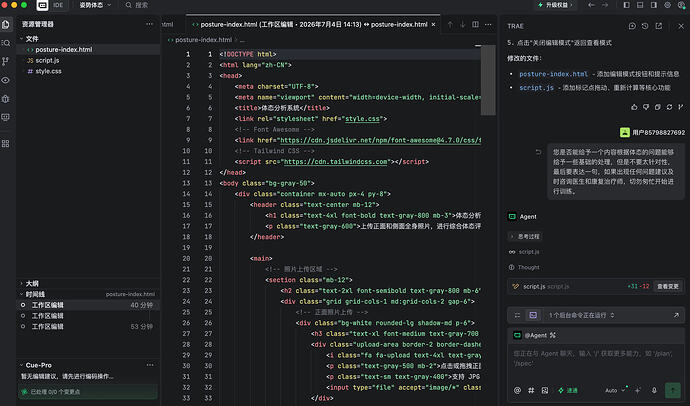The image size is (690, 406).
Task: Open chat history icon in TRAE panel
Action: [x=645, y=26]
